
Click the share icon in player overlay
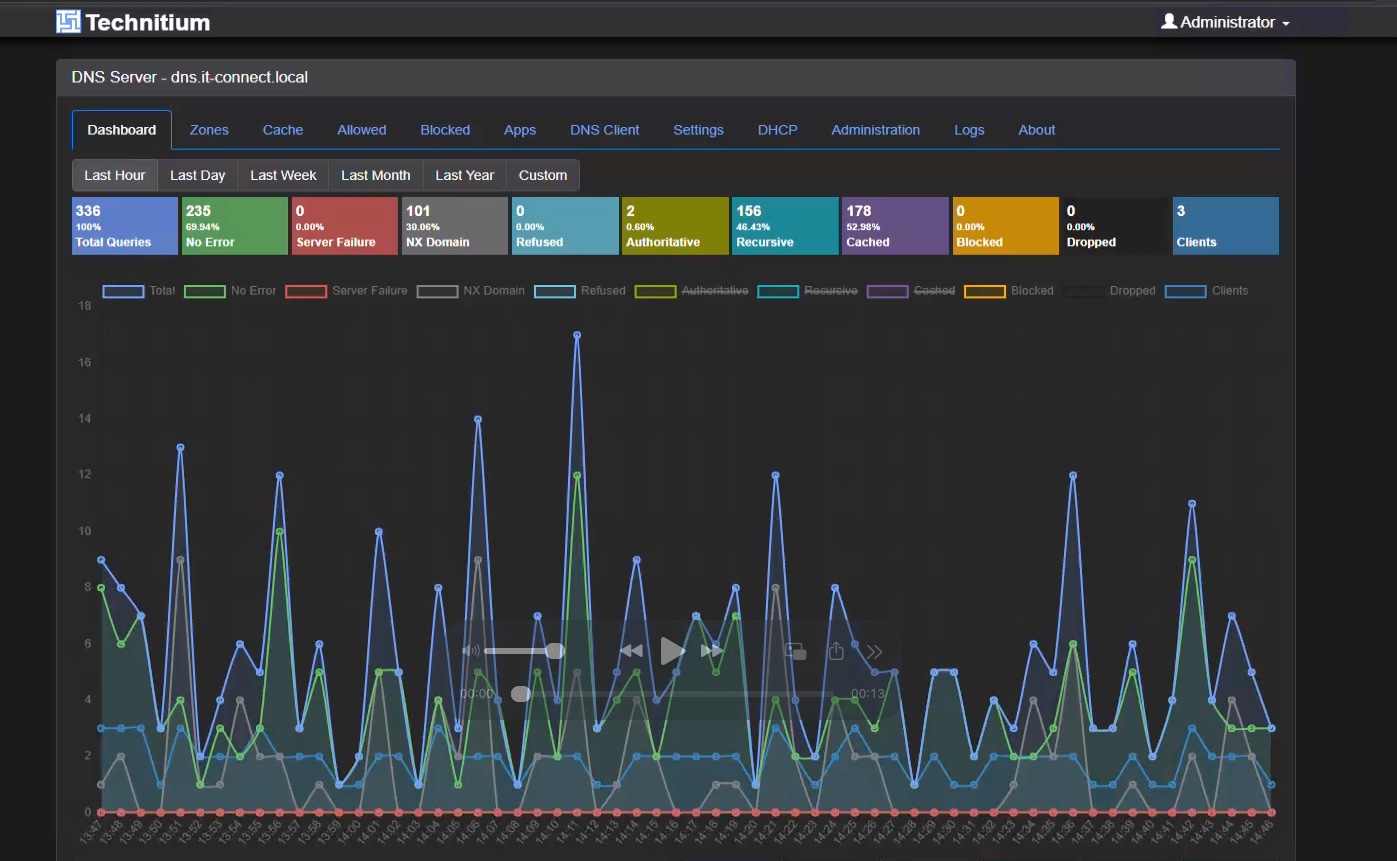pyautogui.click(x=837, y=651)
